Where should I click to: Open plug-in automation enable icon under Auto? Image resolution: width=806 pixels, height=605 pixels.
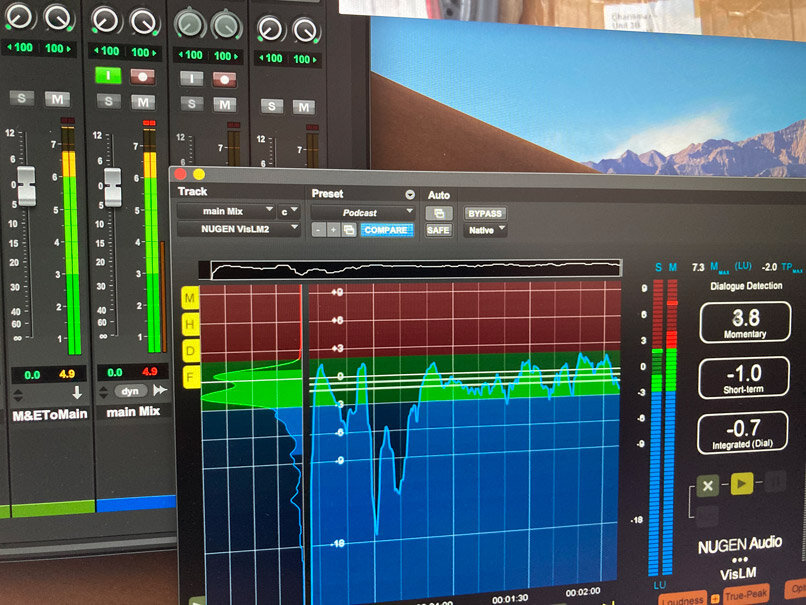tap(439, 213)
